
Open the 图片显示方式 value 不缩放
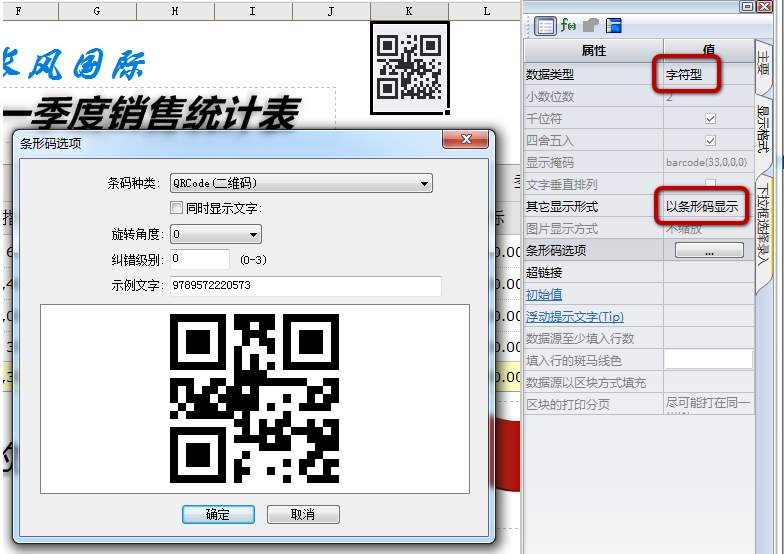point(684,229)
